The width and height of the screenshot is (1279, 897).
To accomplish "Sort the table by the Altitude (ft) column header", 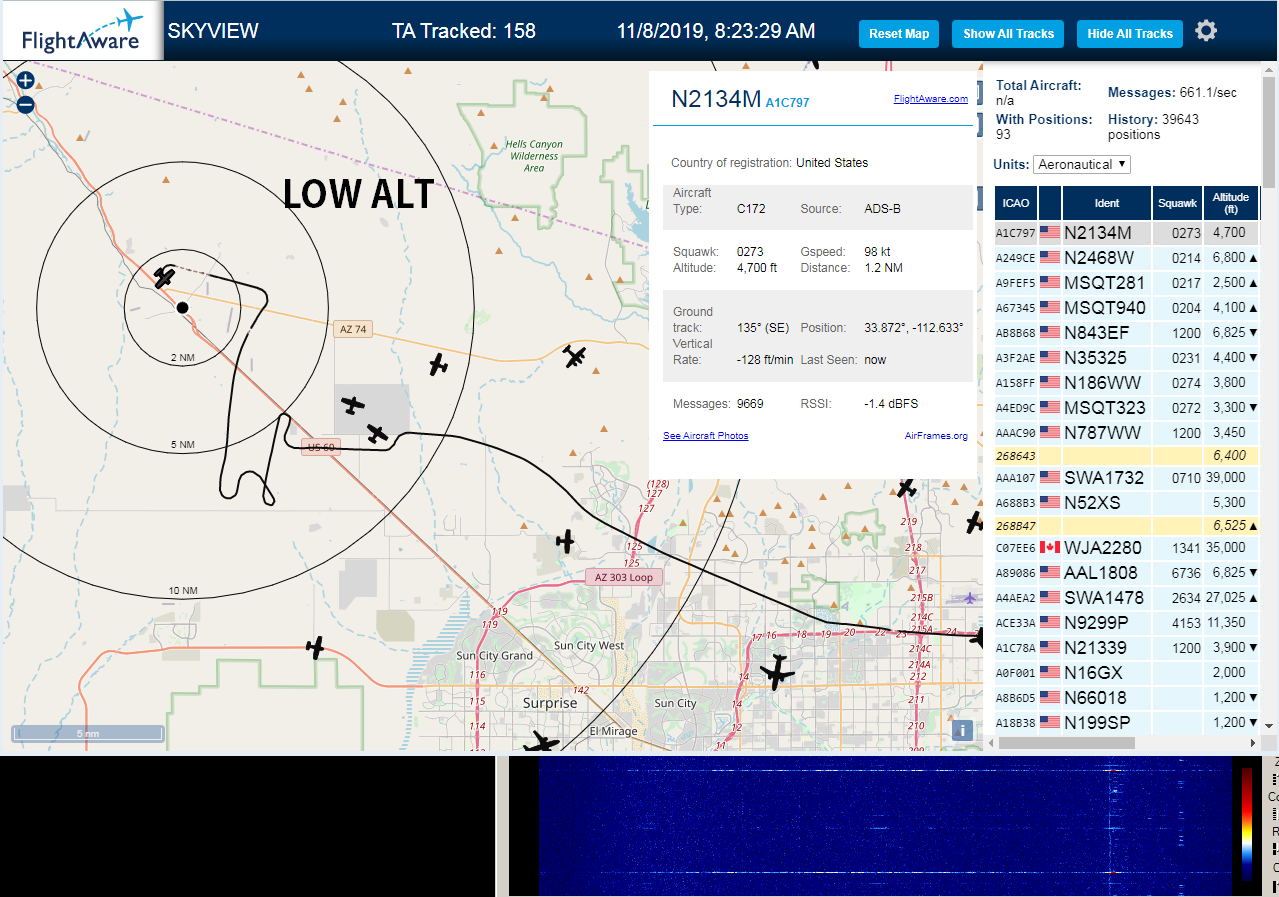I will point(1231,203).
